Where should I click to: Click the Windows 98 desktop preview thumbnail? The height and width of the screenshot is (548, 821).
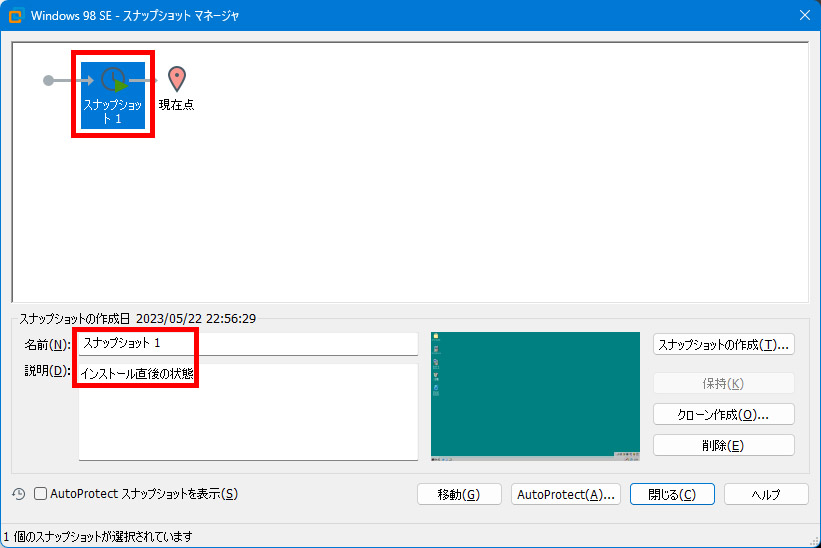click(x=535, y=396)
